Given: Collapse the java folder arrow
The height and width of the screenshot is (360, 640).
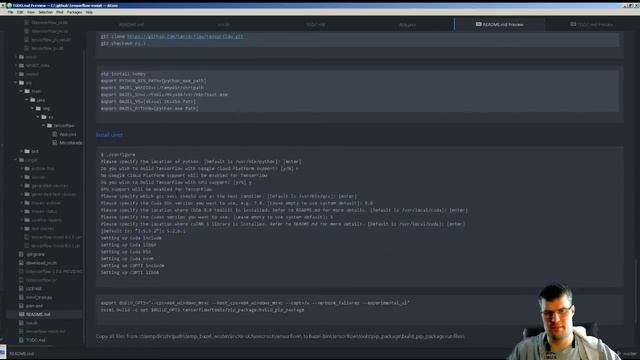Looking at the screenshot, I should 27,100.
